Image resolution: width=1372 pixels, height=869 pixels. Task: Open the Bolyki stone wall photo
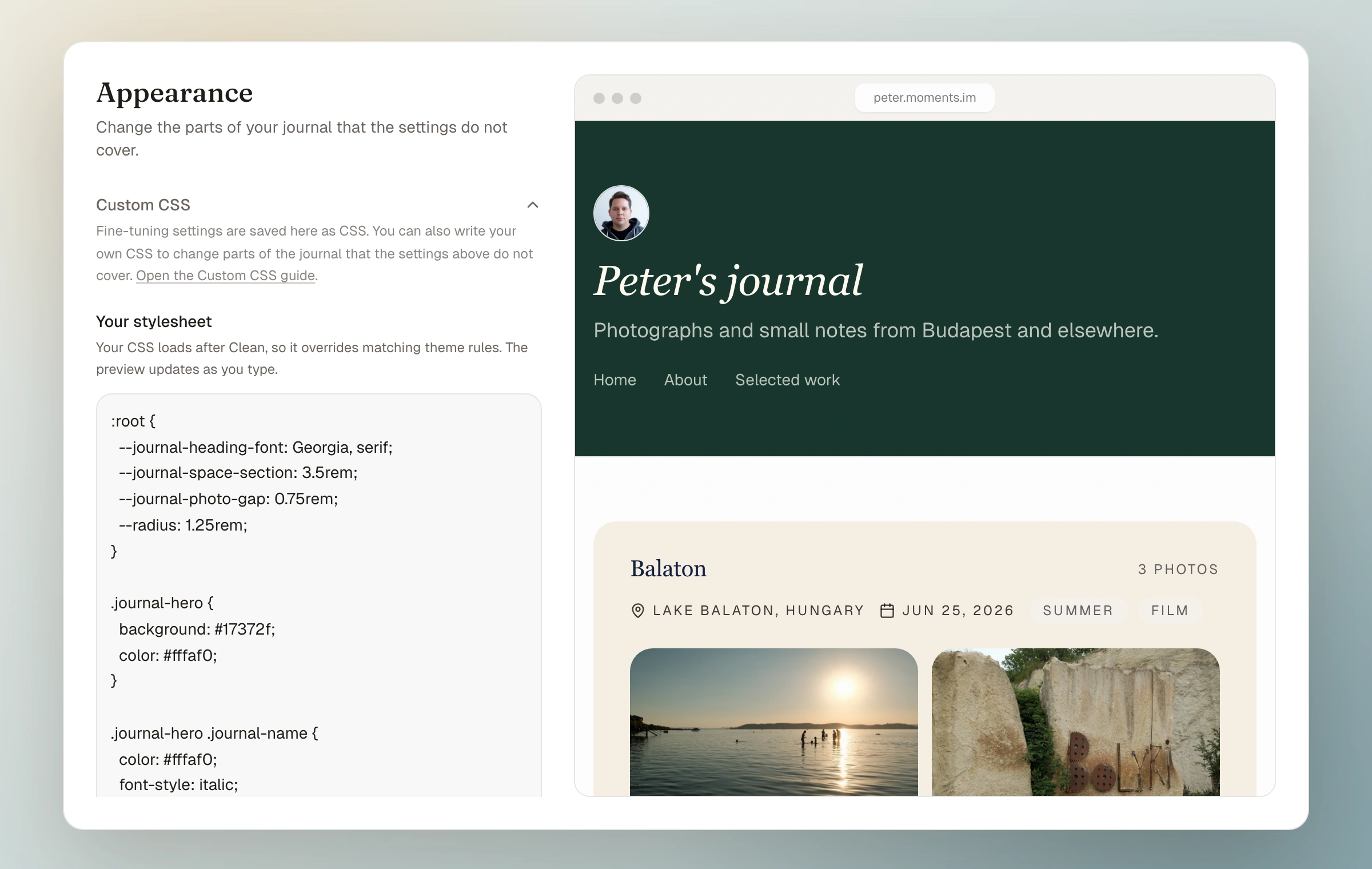tap(1075, 722)
